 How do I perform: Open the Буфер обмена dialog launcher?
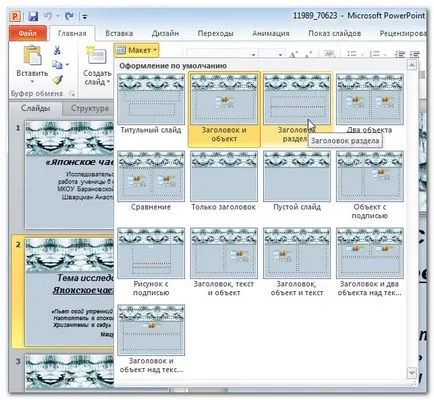click(72, 94)
